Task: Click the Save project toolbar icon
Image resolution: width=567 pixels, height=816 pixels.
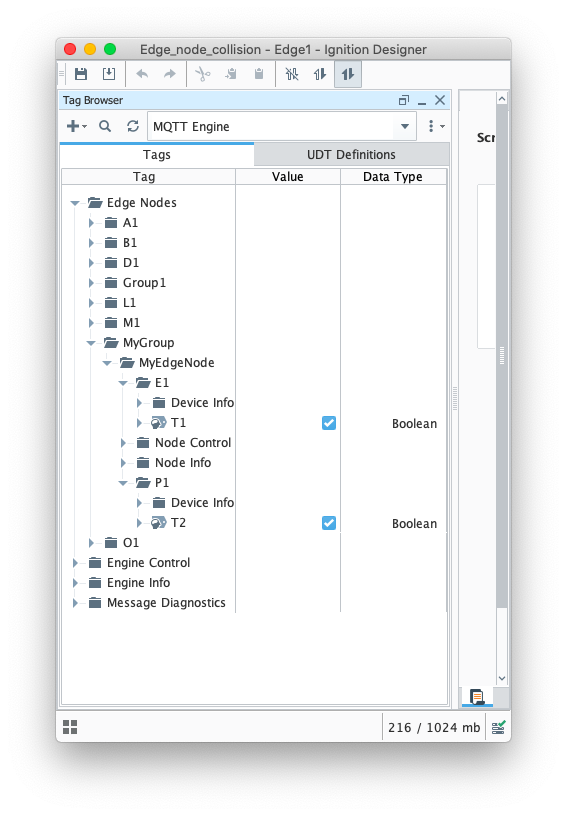Action: 81,74
